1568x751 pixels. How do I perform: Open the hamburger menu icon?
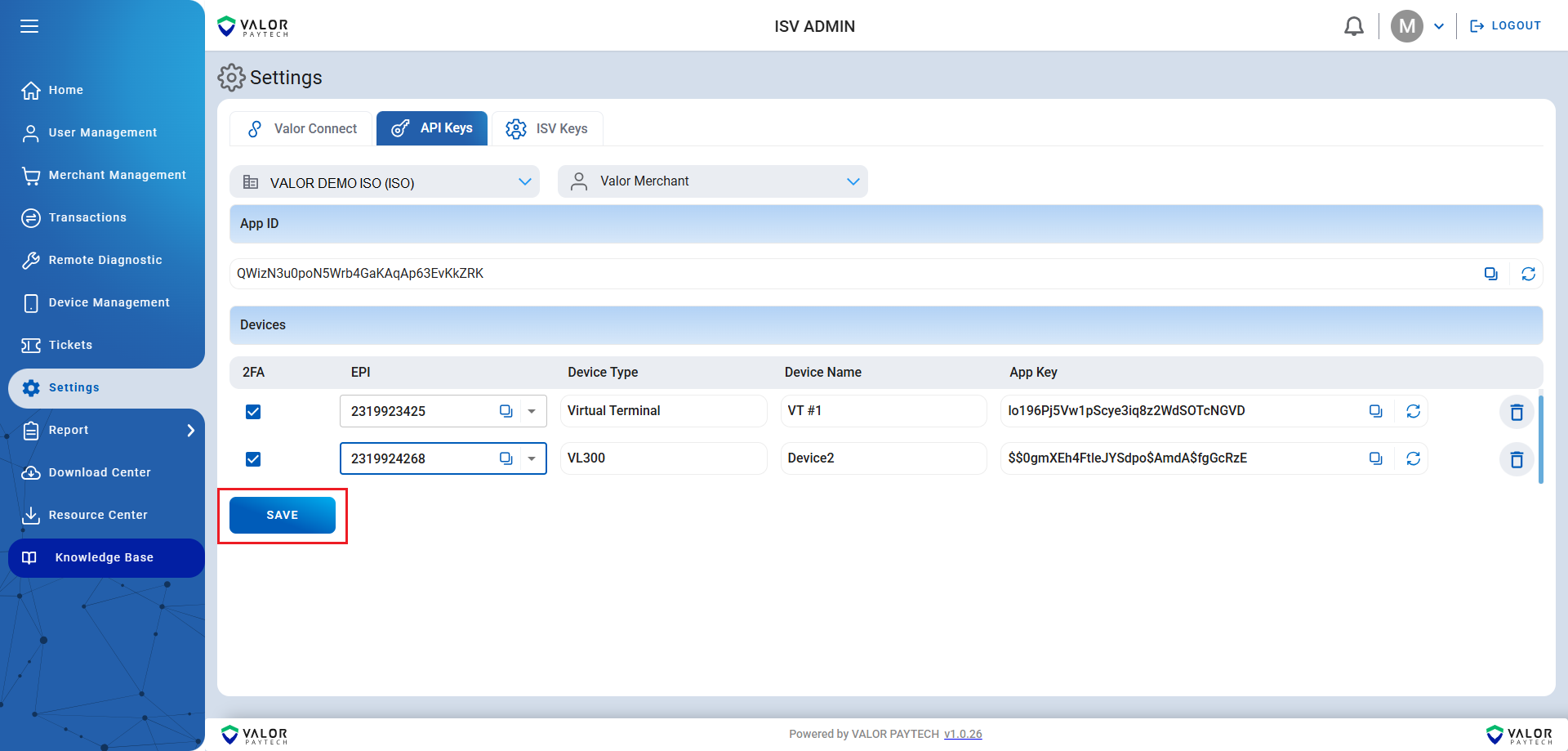point(29,26)
